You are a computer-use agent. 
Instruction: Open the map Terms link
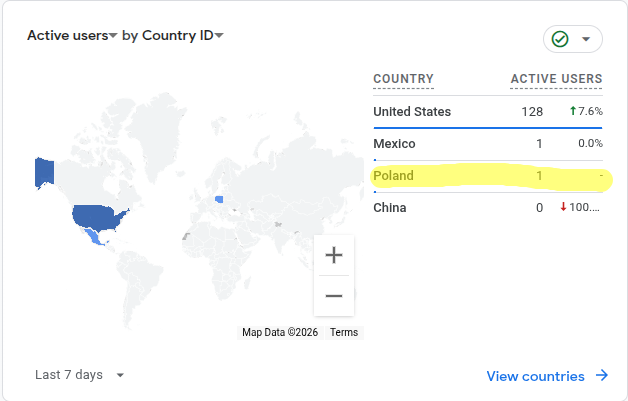(x=344, y=332)
